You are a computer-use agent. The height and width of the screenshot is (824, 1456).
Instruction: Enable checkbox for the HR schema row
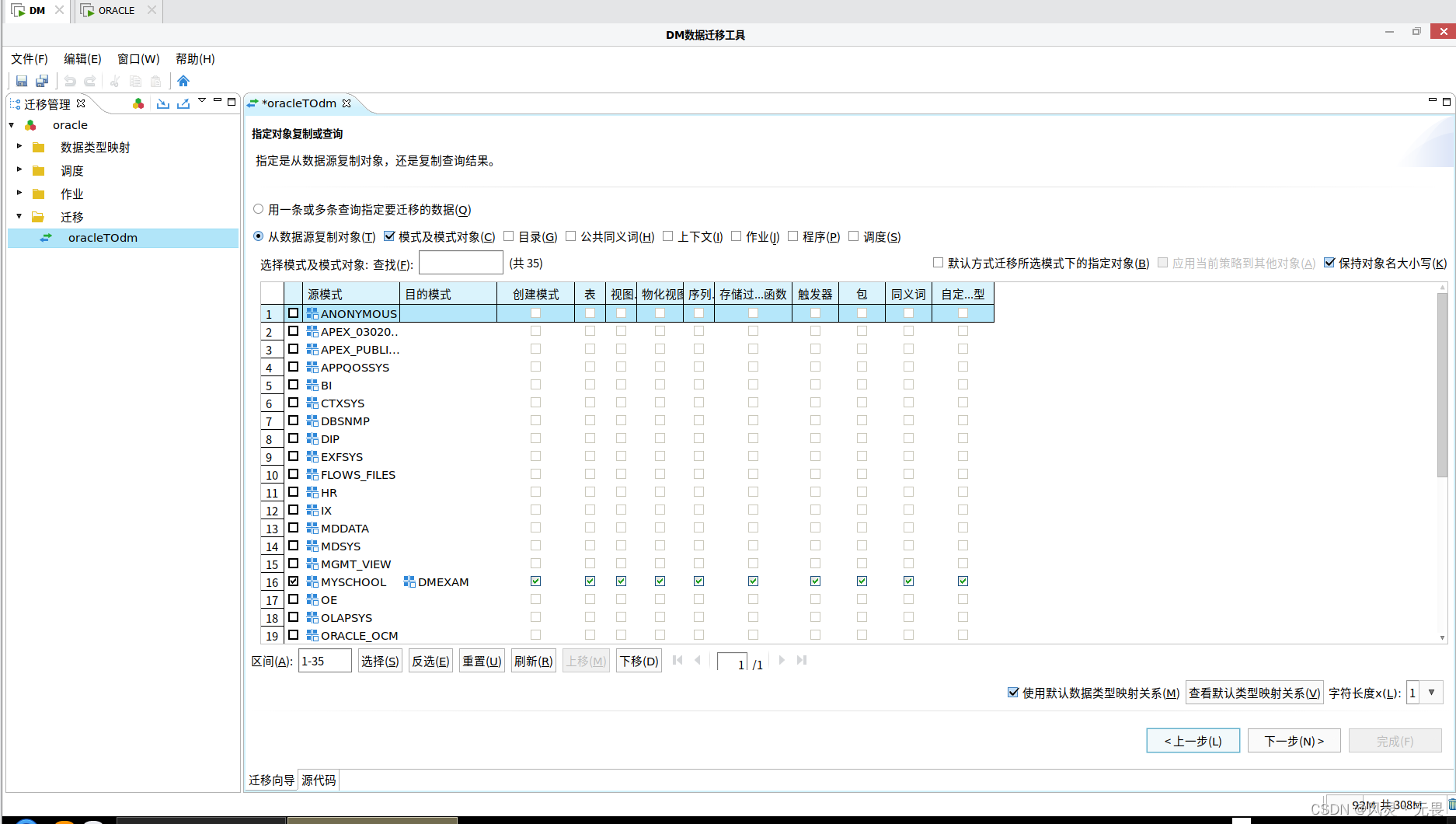click(x=293, y=491)
